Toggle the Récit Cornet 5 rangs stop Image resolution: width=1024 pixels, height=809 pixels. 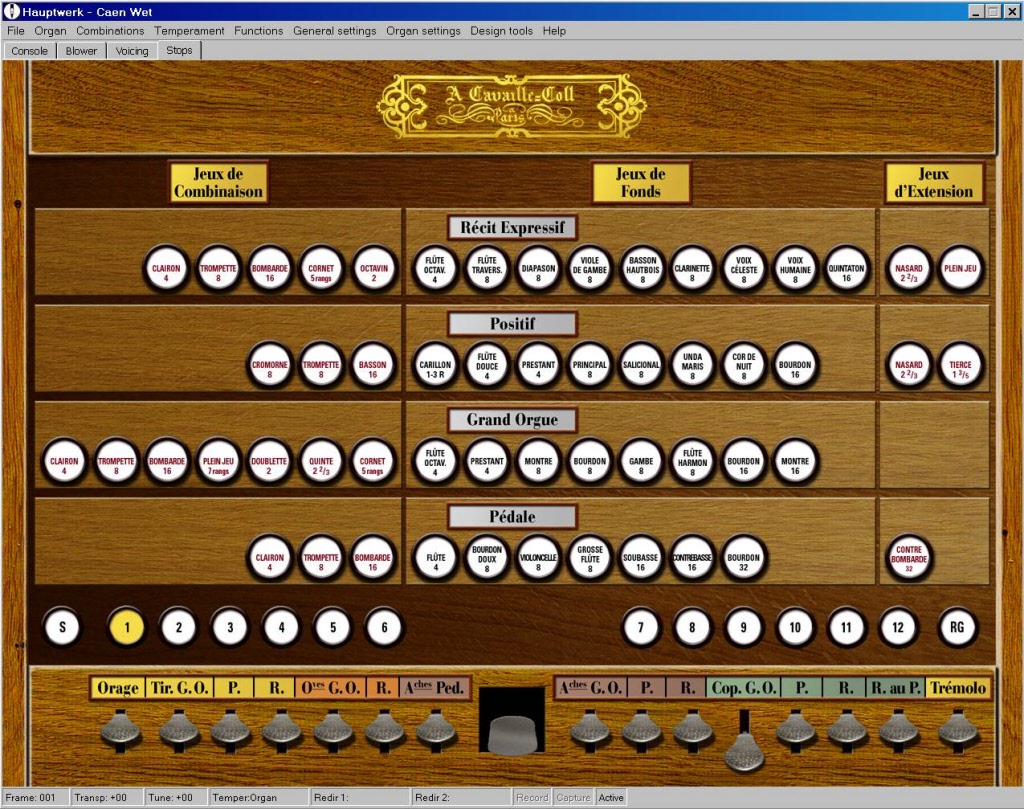pyautogui.click(x=321, y=269)
